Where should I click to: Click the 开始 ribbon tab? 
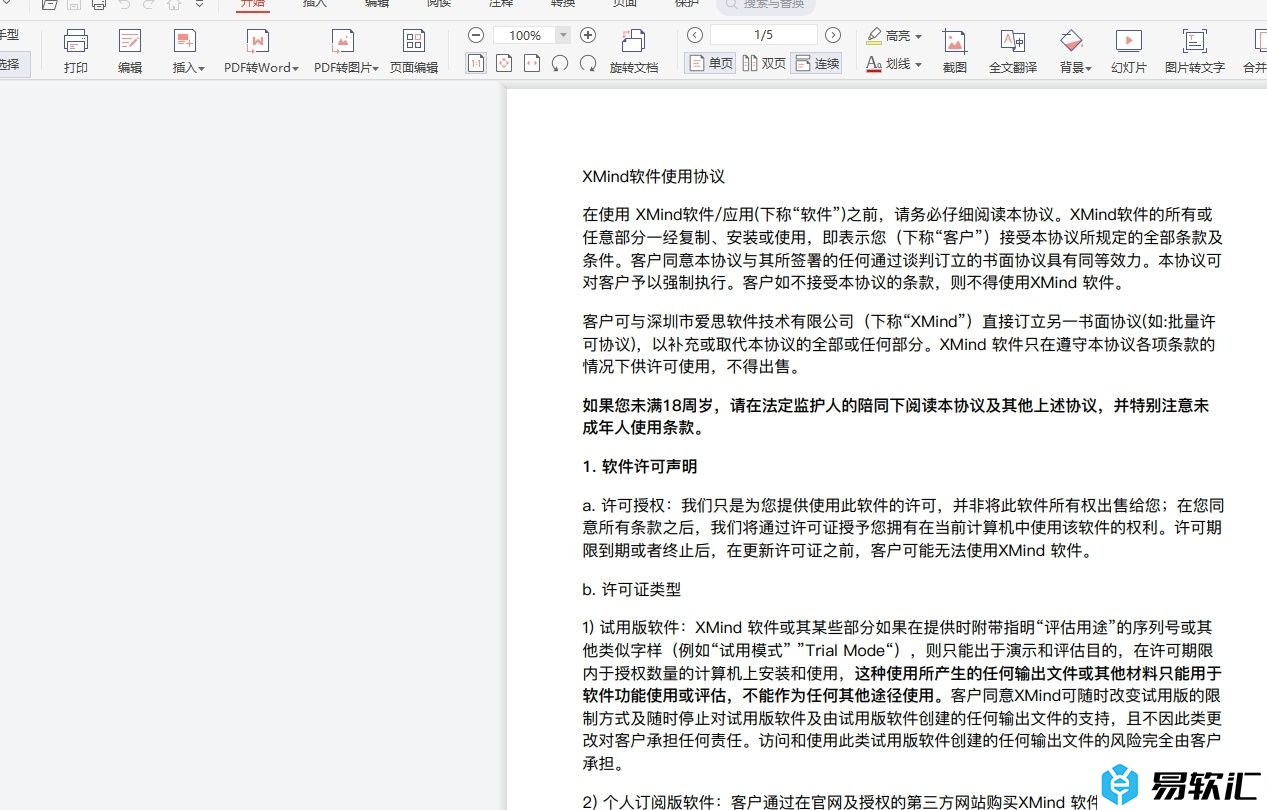[253, 4]
